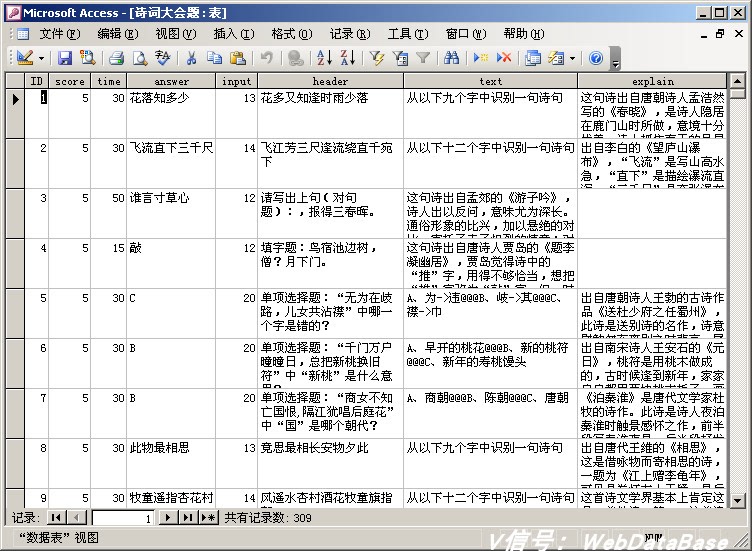Image resolution: width=752 pixels, height=551 pixels.
Task: Jump to last record navigation button
Action: pyautogui.click(x=188, y=517)
